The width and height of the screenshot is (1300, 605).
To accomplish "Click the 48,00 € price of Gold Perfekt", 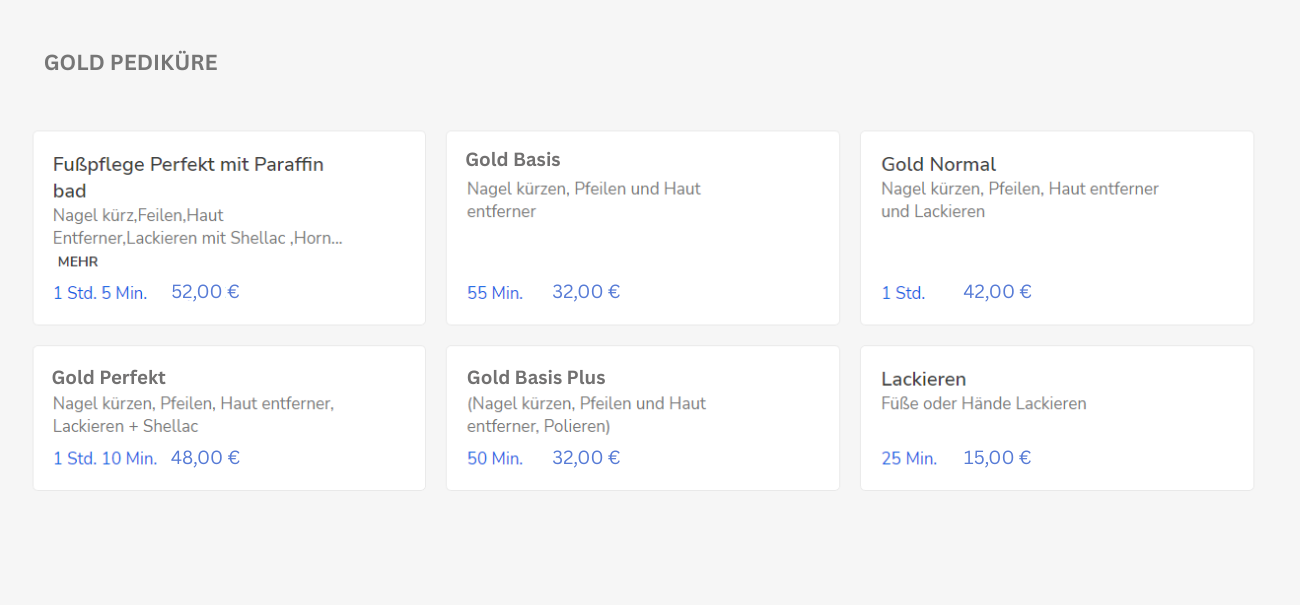I will click(205, 458).
